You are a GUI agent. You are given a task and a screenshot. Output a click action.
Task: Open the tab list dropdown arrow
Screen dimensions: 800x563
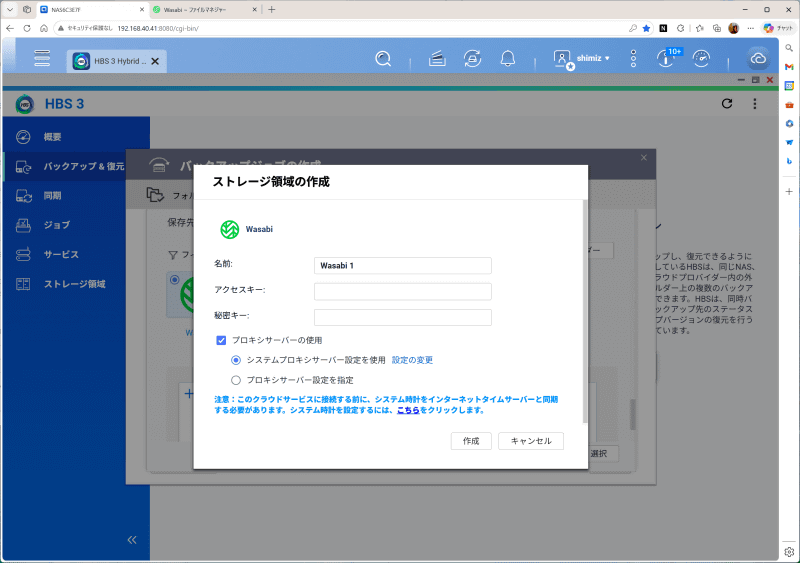(x=10, y=10)
